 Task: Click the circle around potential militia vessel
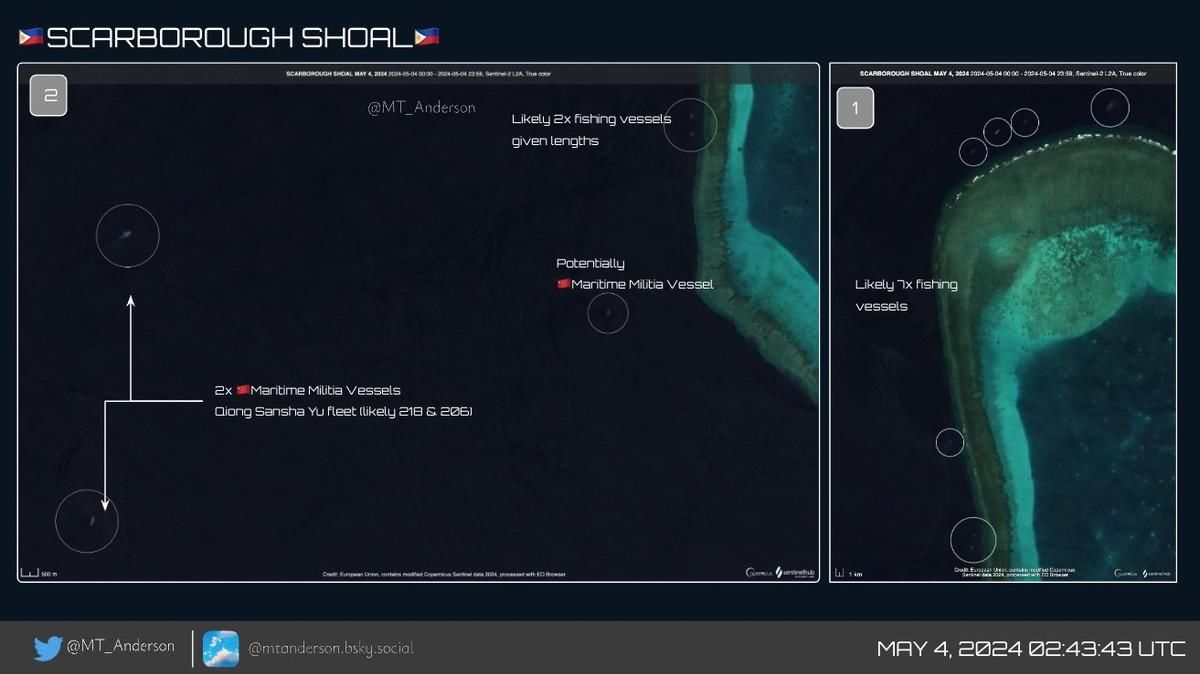point(607,313)
